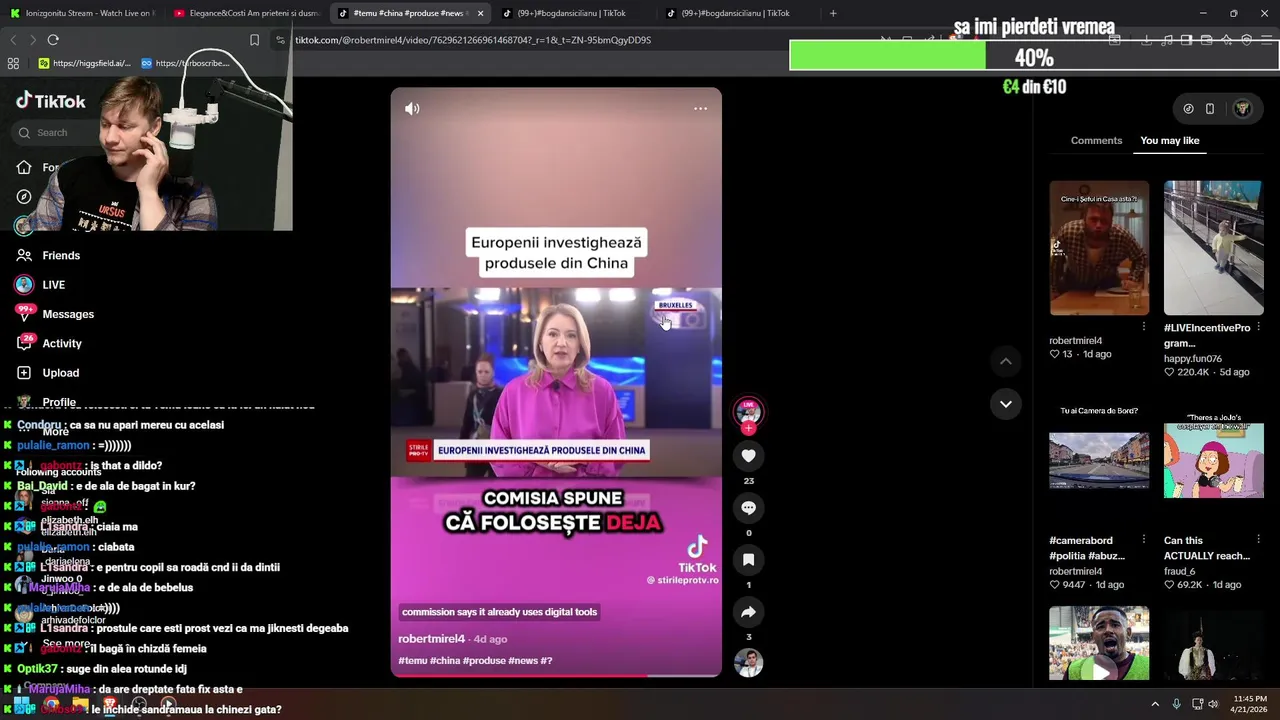Open the get coins icon

click(1188, 109)
